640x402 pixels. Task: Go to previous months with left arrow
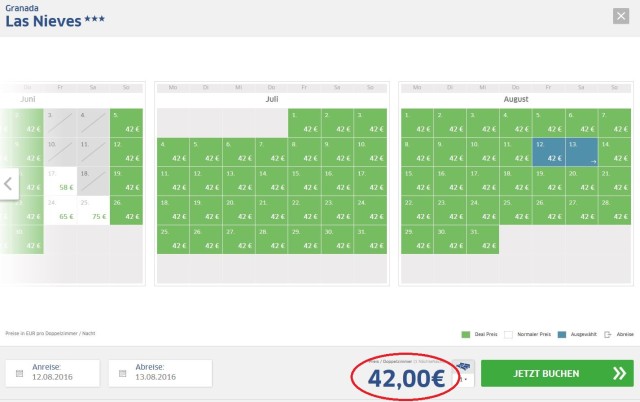tap(10, 184)
